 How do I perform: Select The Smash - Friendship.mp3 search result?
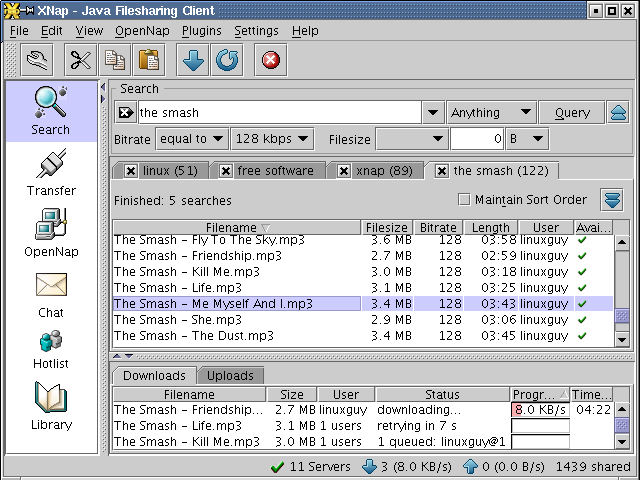point(363,256)
